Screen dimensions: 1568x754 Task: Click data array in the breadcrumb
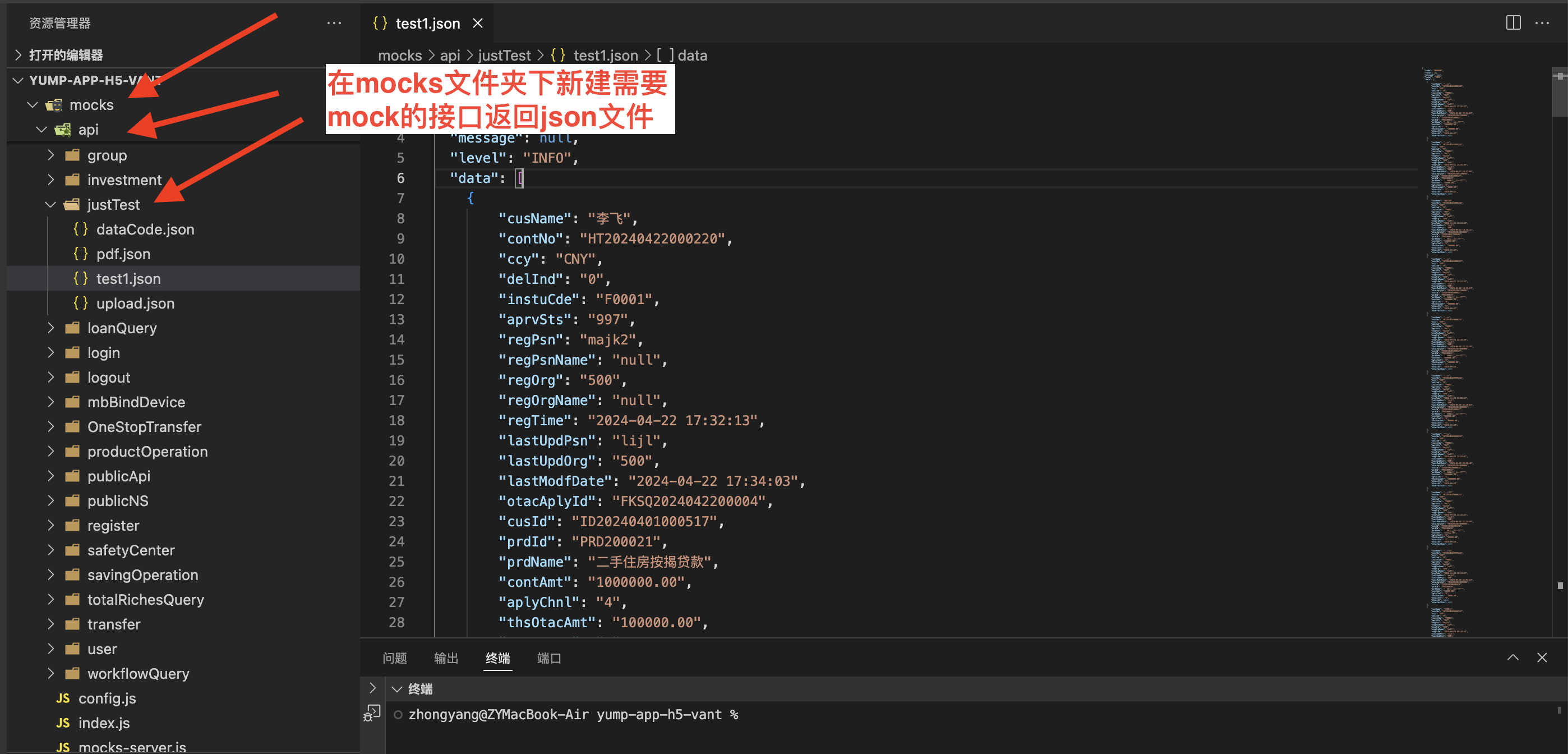(682, 56)
